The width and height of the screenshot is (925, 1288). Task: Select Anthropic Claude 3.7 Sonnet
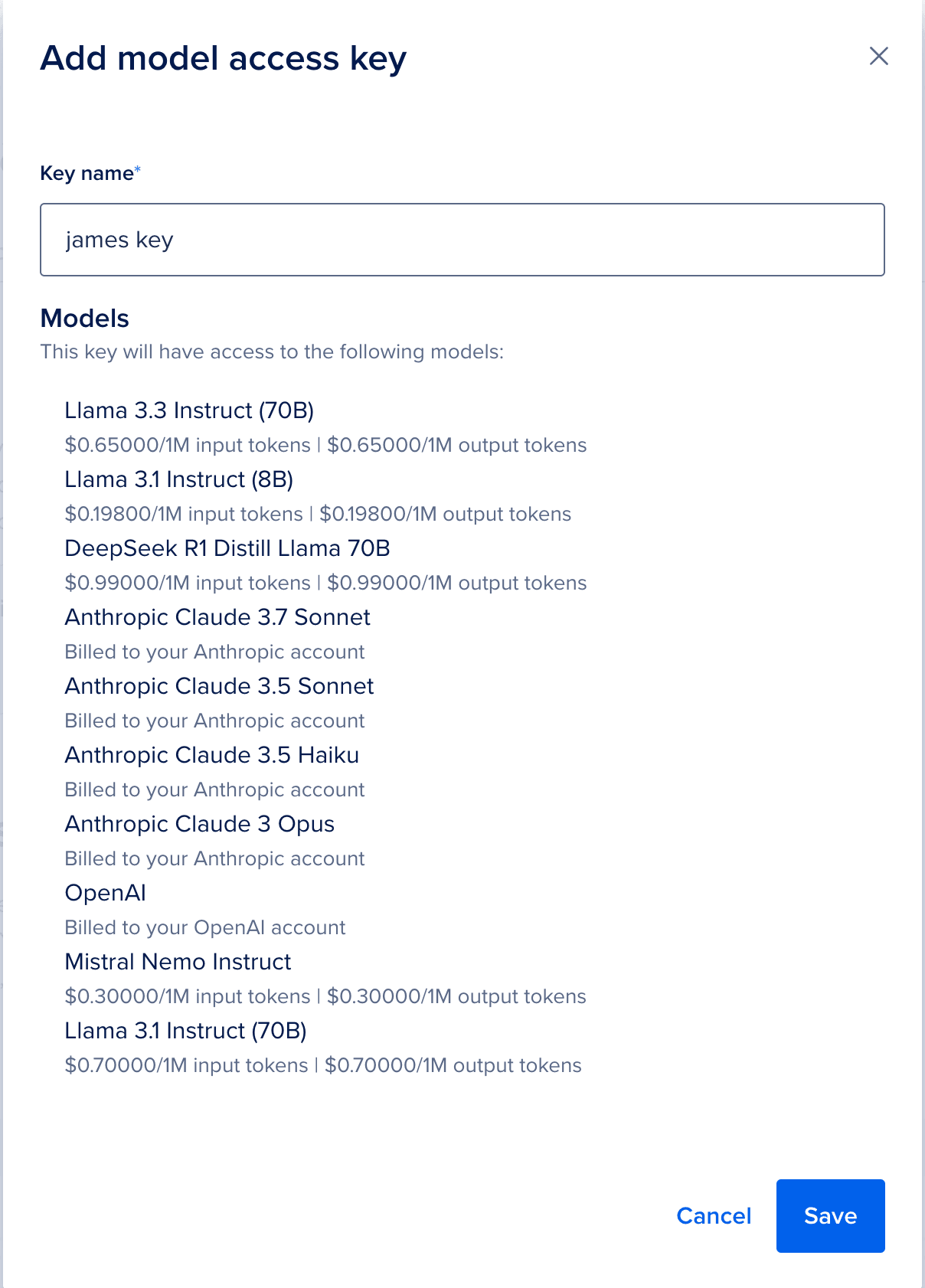point(218,617)
